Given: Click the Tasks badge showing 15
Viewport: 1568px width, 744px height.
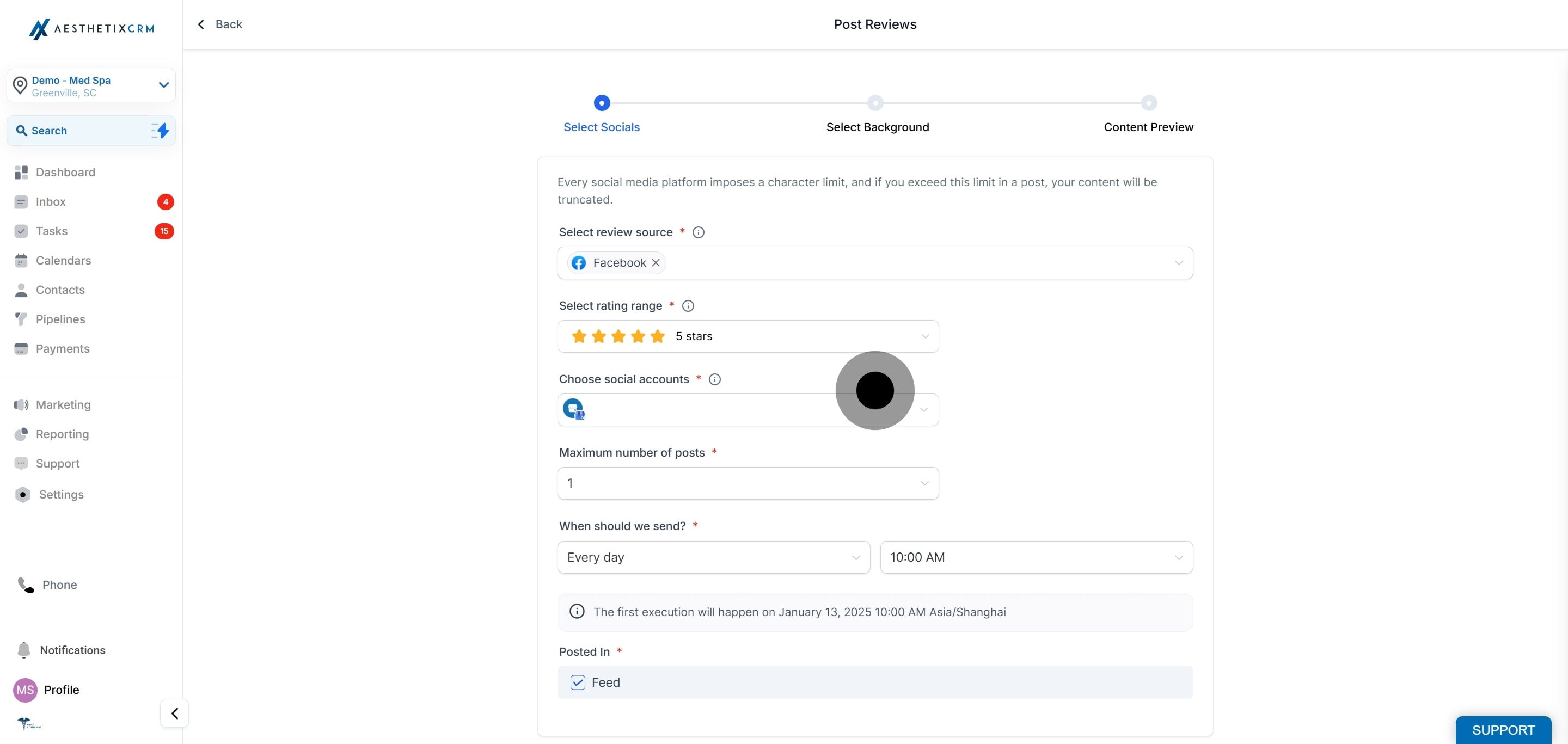Looking at the screenshot, I should (x=164, y=231).
